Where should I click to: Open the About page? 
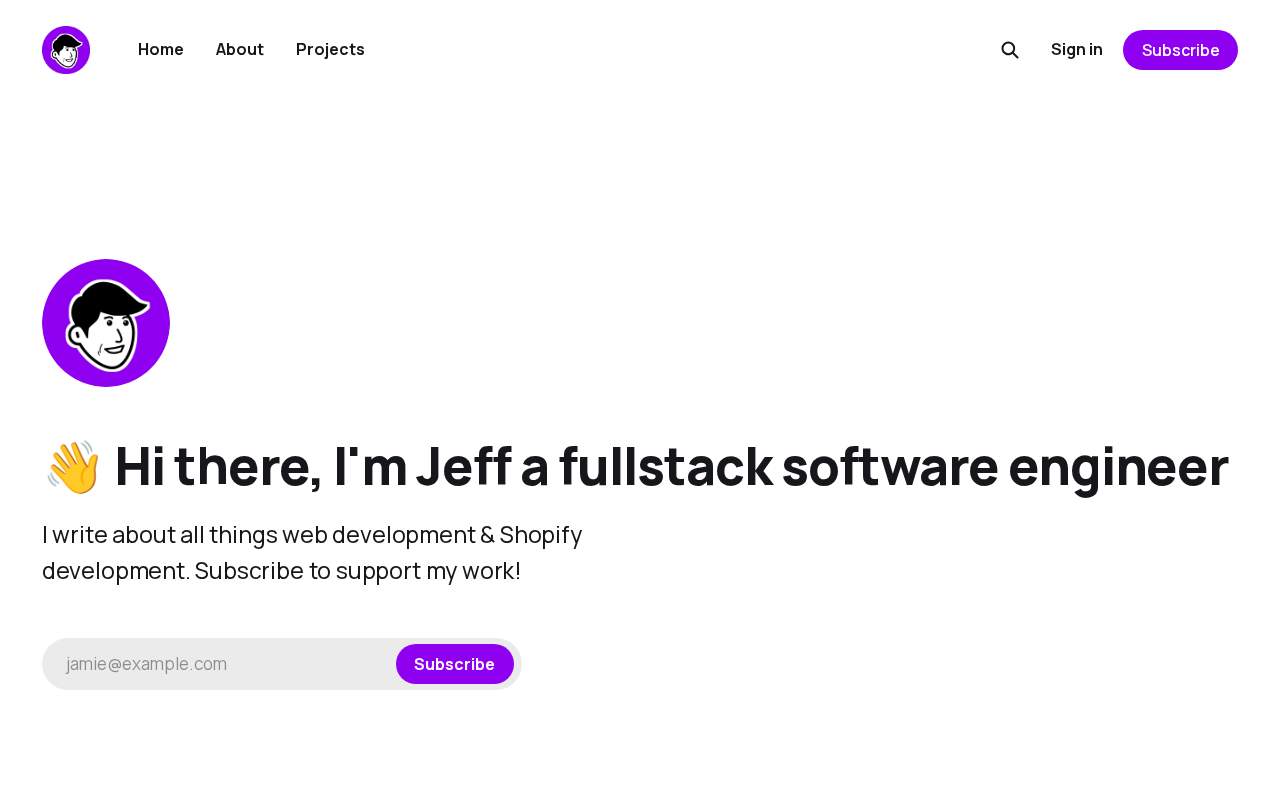pyautogui.click(x=240, y=49)
